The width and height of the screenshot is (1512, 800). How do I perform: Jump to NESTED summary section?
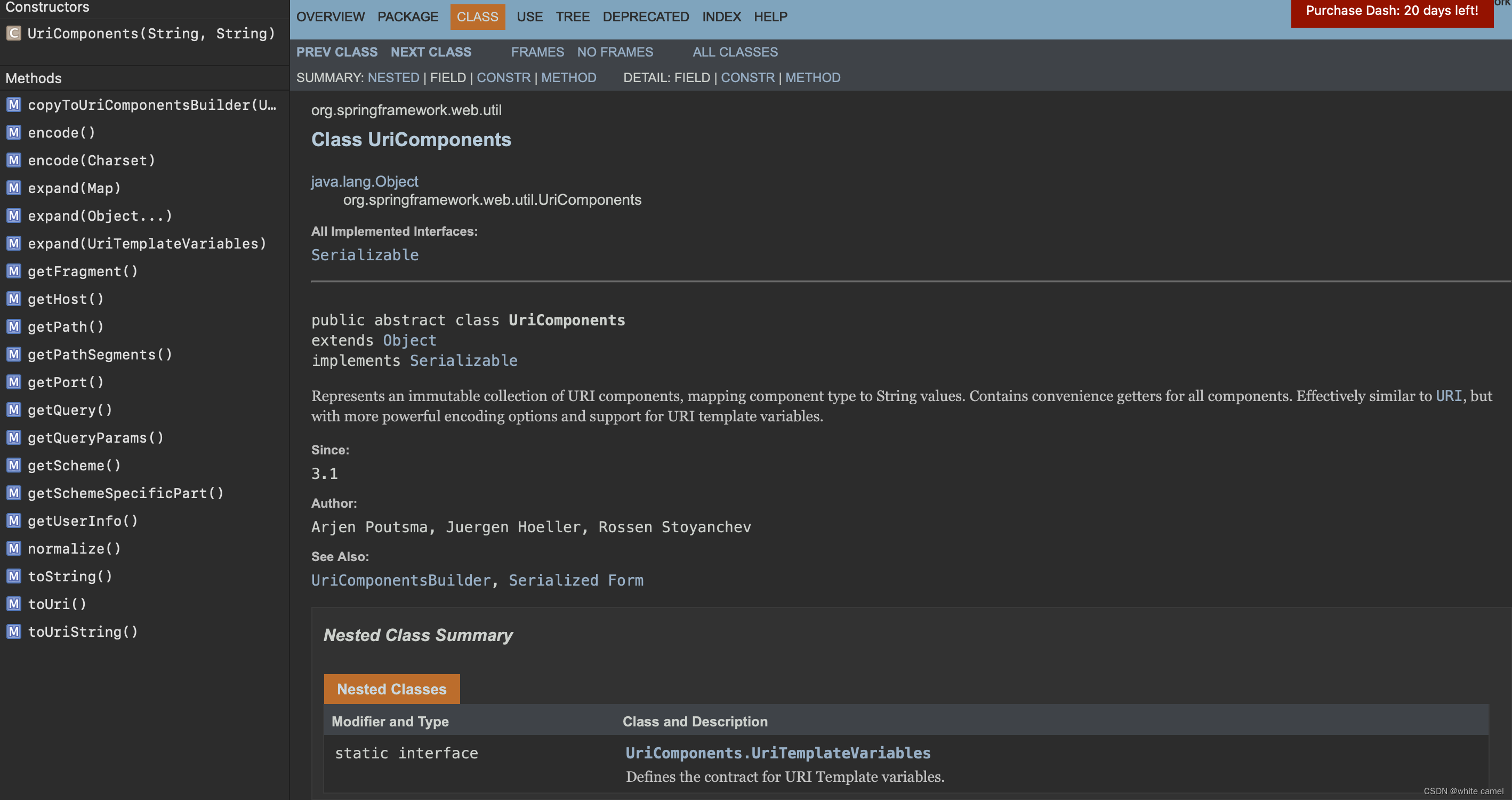pos(393,77)
